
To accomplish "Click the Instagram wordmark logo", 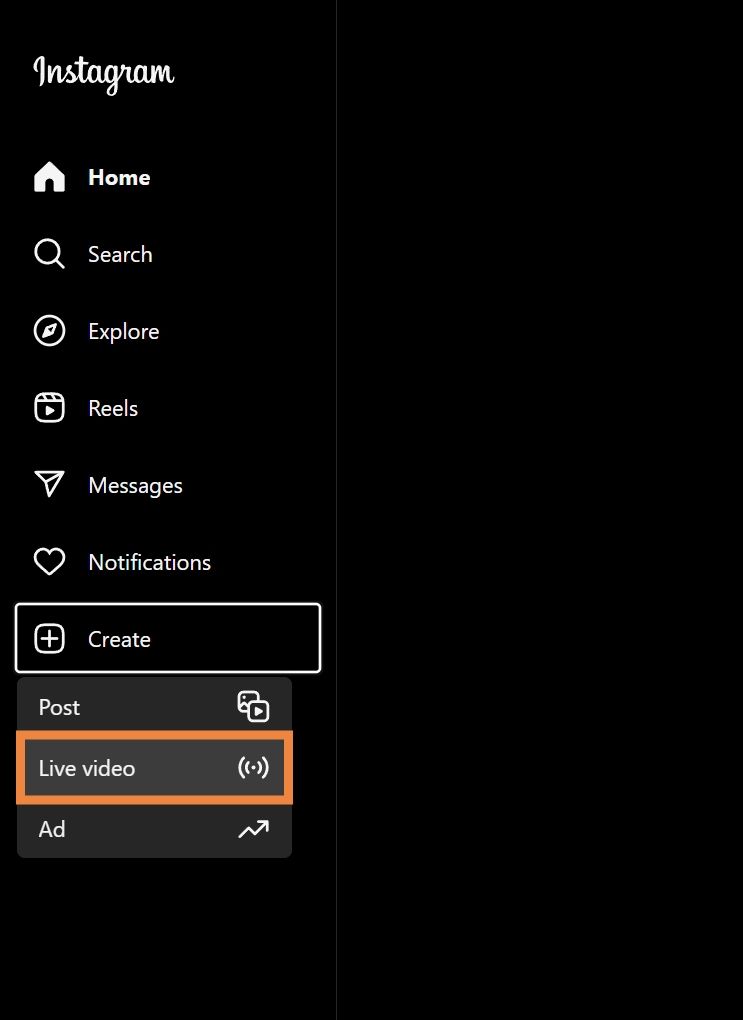I will click(x=104, y=74).
